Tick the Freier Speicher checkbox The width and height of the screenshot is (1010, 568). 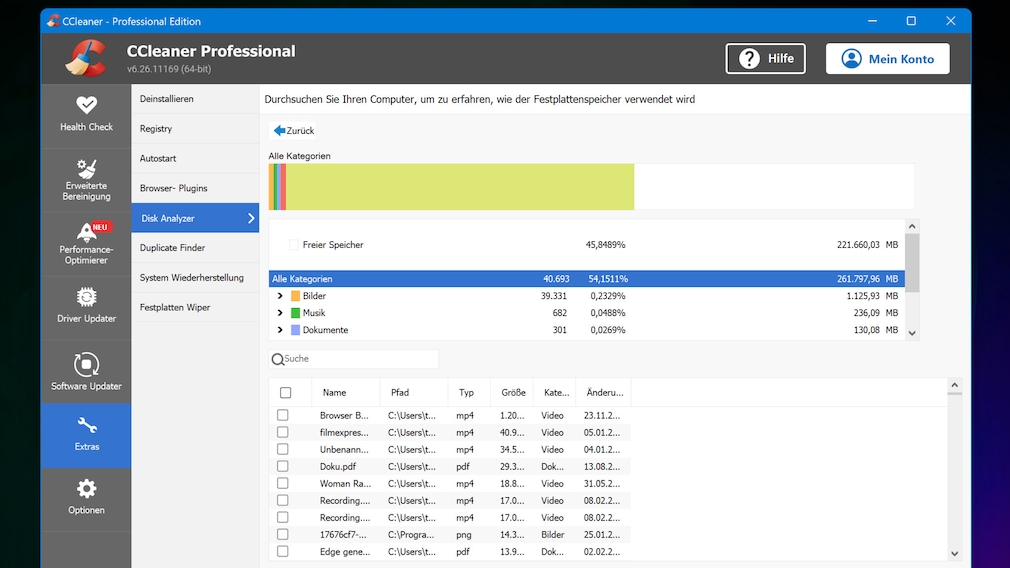(x=294, y=245)
